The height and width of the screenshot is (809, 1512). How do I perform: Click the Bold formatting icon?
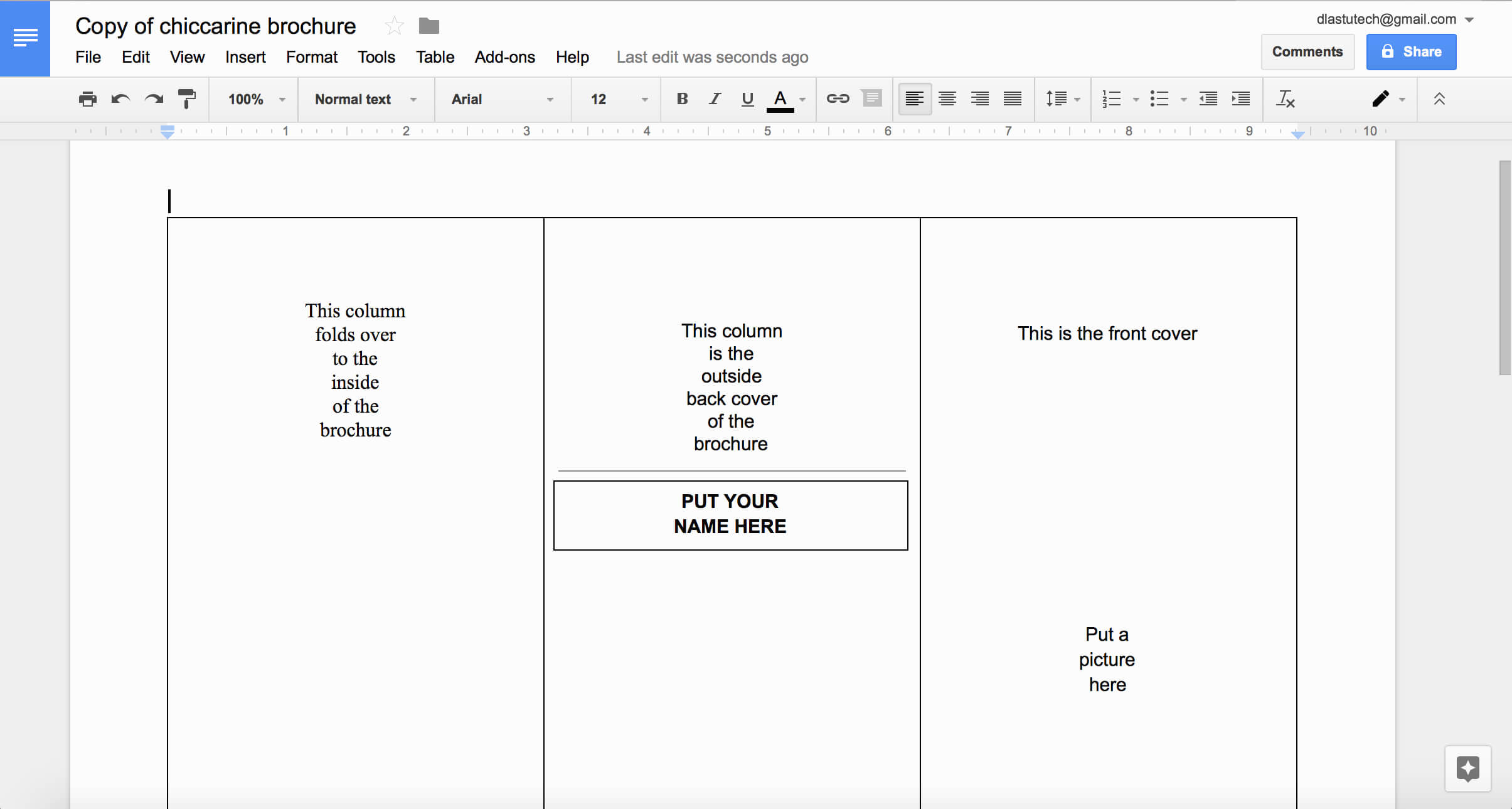click(680, 98)
